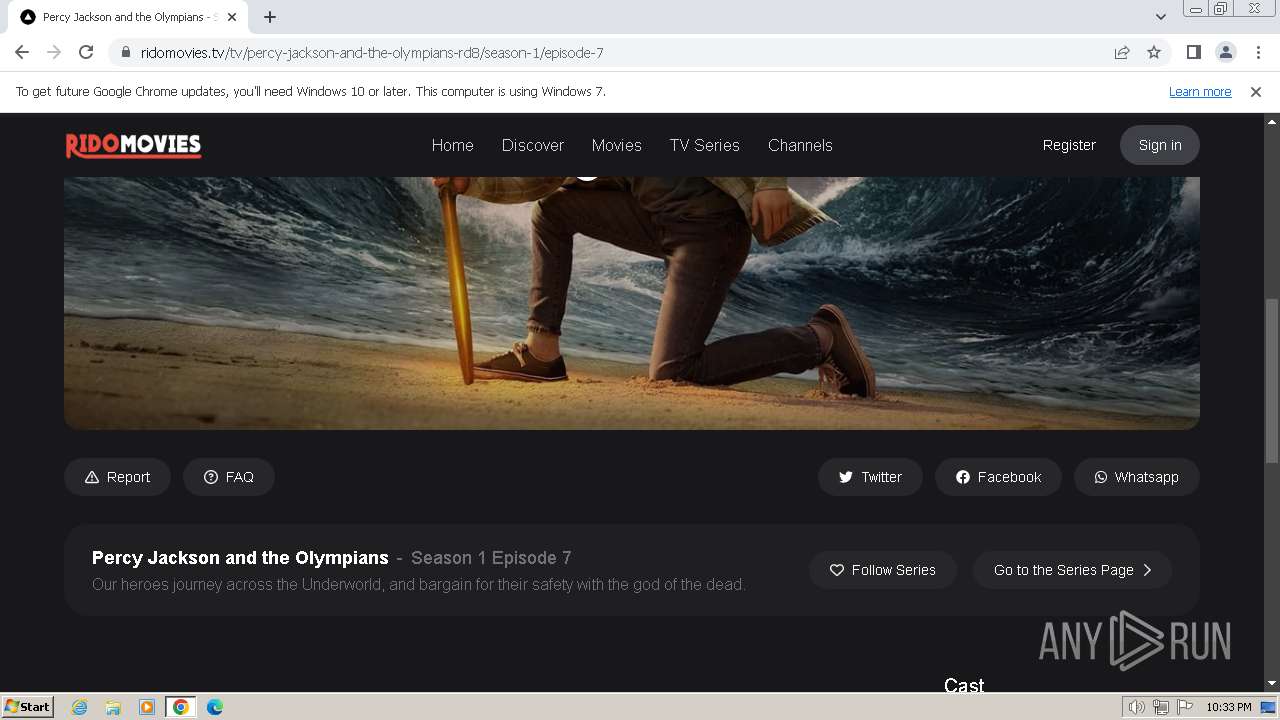Go back using browser back arrow
The image size is (1280, 720).
pos(22,53)
